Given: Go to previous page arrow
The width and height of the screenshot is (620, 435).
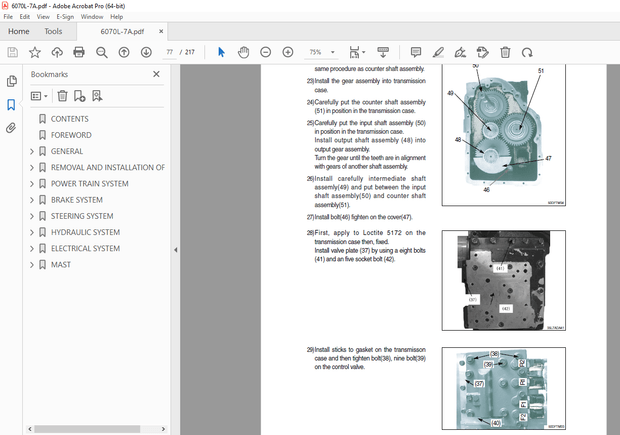Looking at the screenshot, I should (124, 52).
